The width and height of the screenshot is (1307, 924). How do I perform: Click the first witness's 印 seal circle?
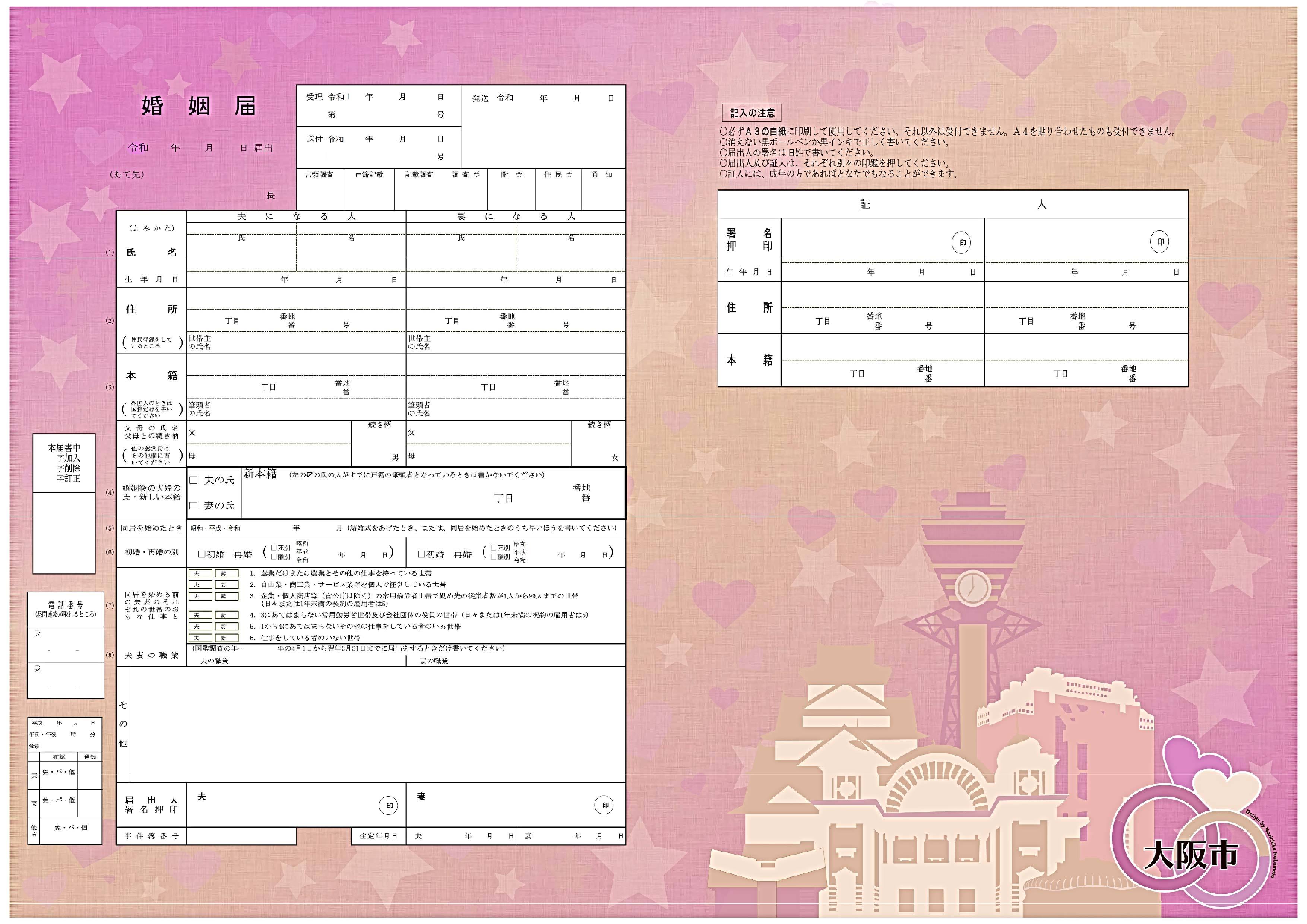click(962, 243)
